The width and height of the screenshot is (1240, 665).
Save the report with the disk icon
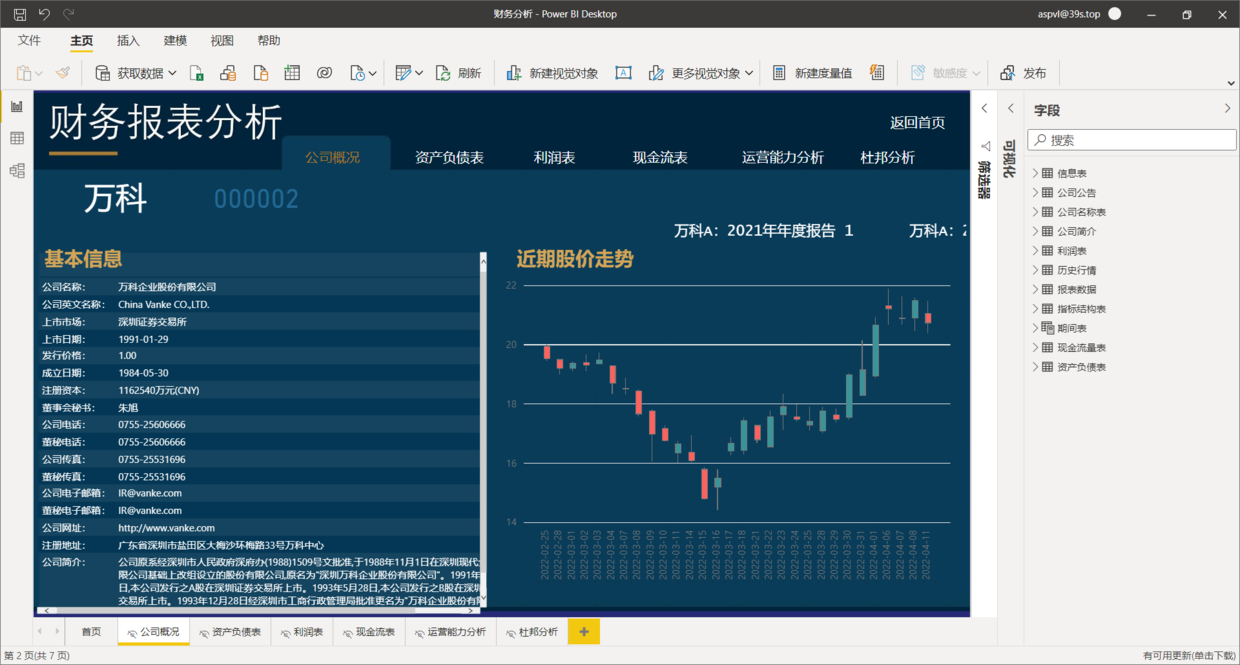[x=20, y=14]
